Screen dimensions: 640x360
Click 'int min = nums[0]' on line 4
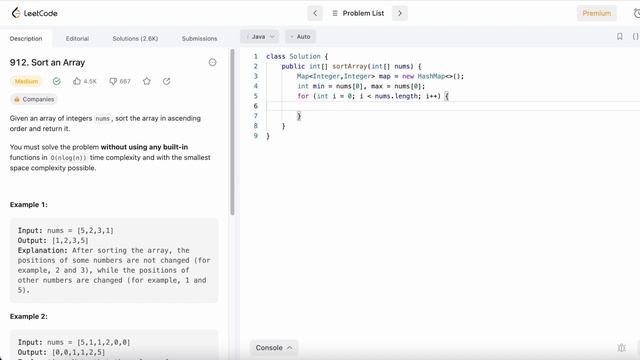pos(330,86)
